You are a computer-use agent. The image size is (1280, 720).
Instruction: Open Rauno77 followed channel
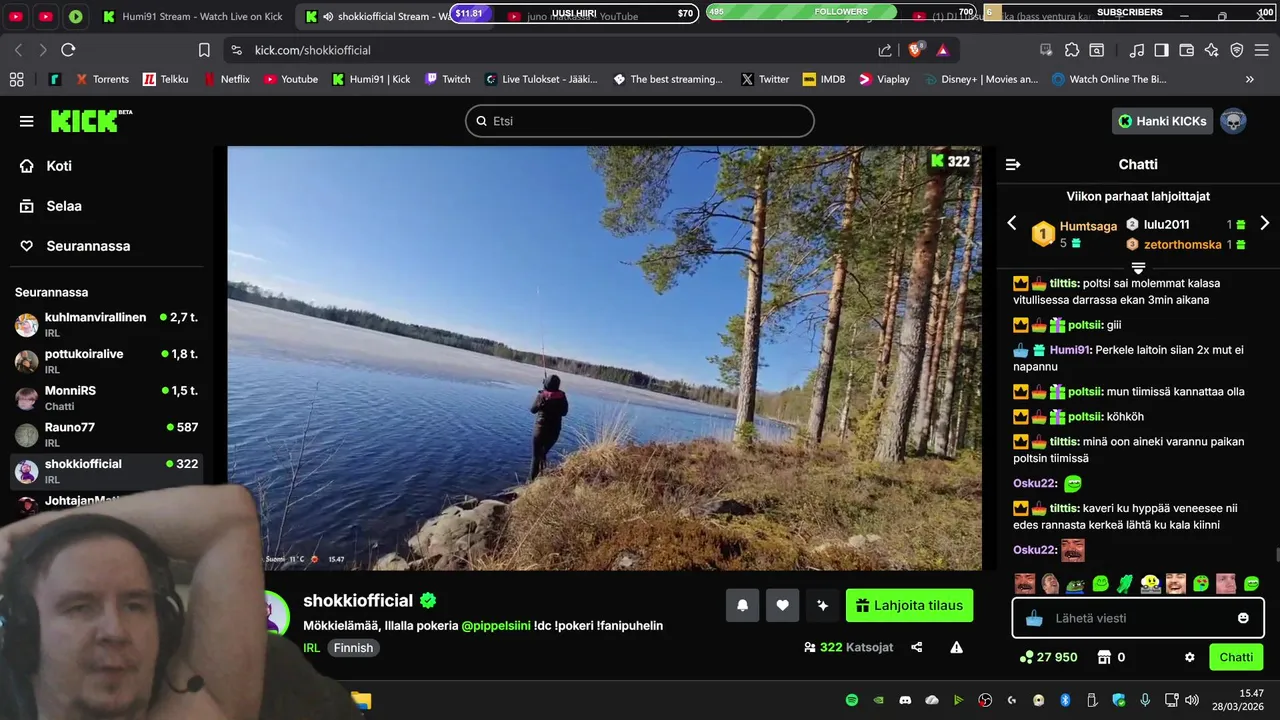click(107, 434)
